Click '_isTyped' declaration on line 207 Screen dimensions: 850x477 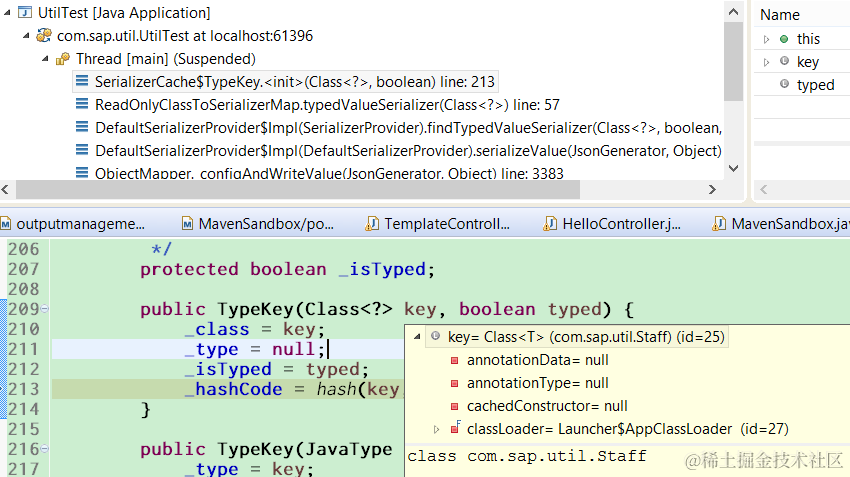click(382, 269)
